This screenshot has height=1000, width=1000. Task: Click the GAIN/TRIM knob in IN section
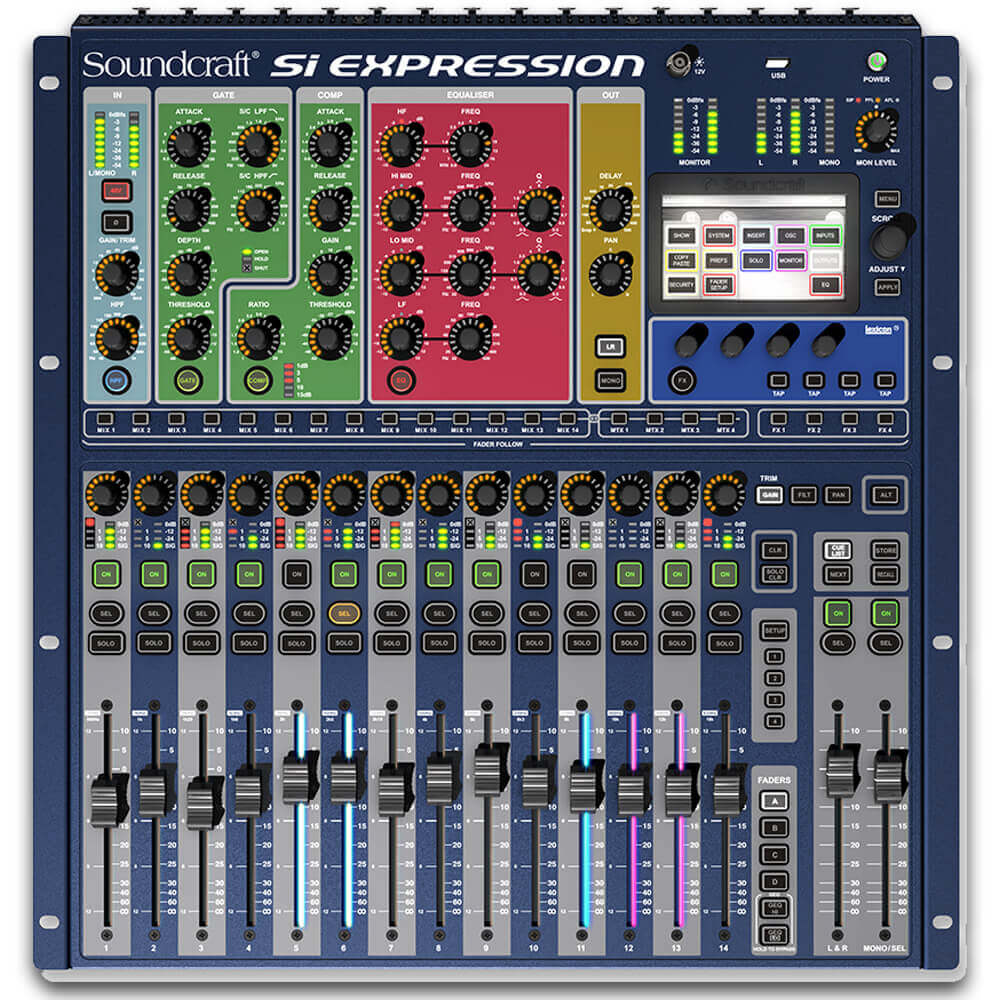pos(117,272)
